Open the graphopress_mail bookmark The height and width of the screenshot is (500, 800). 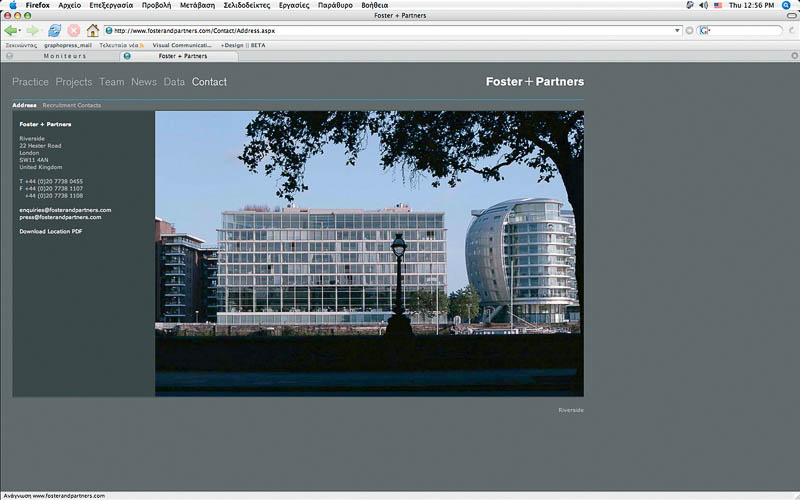pyautogui.click(x=68, y=45)
